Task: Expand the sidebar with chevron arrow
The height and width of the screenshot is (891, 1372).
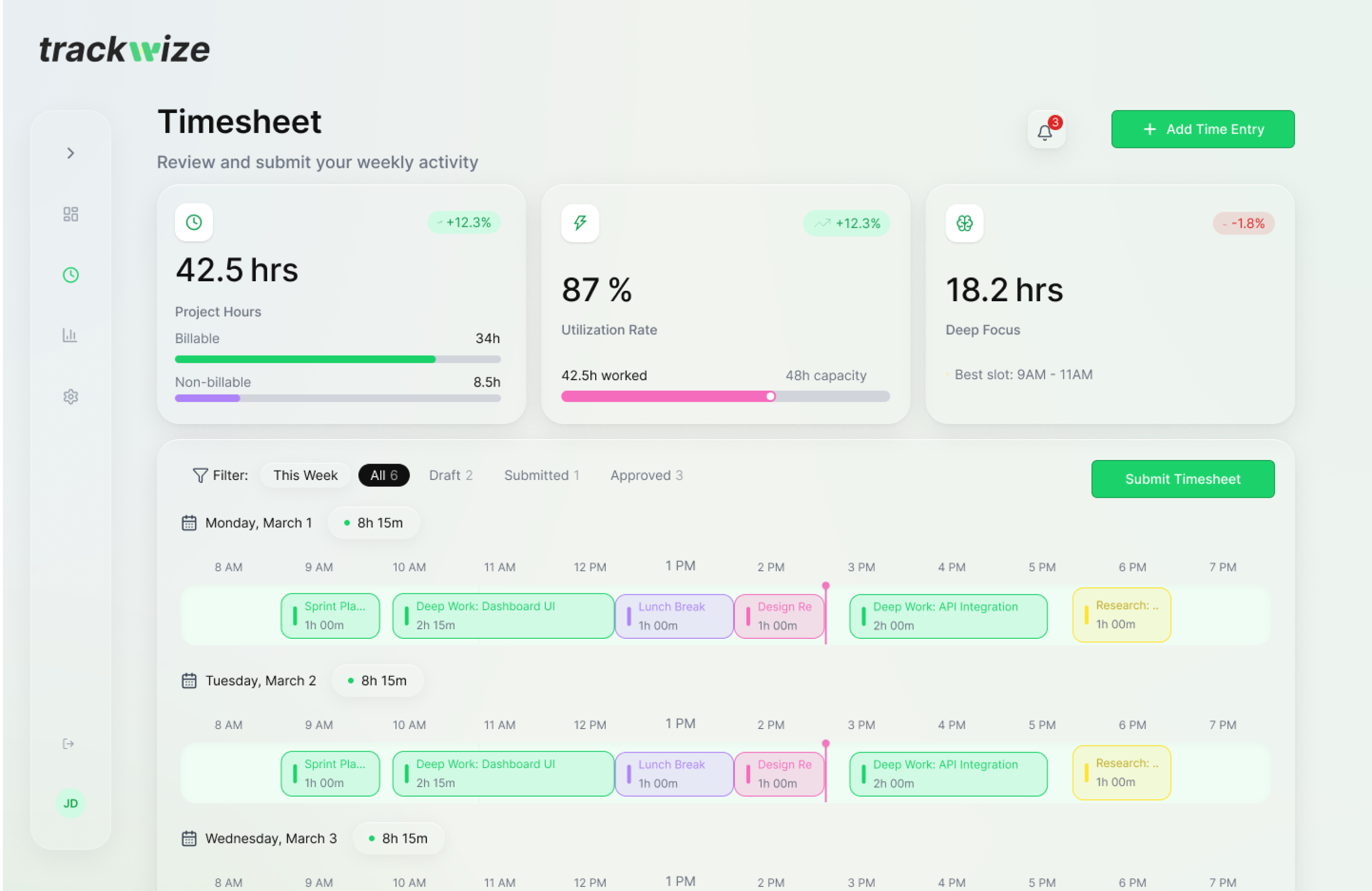Action: tap(70, 153)
